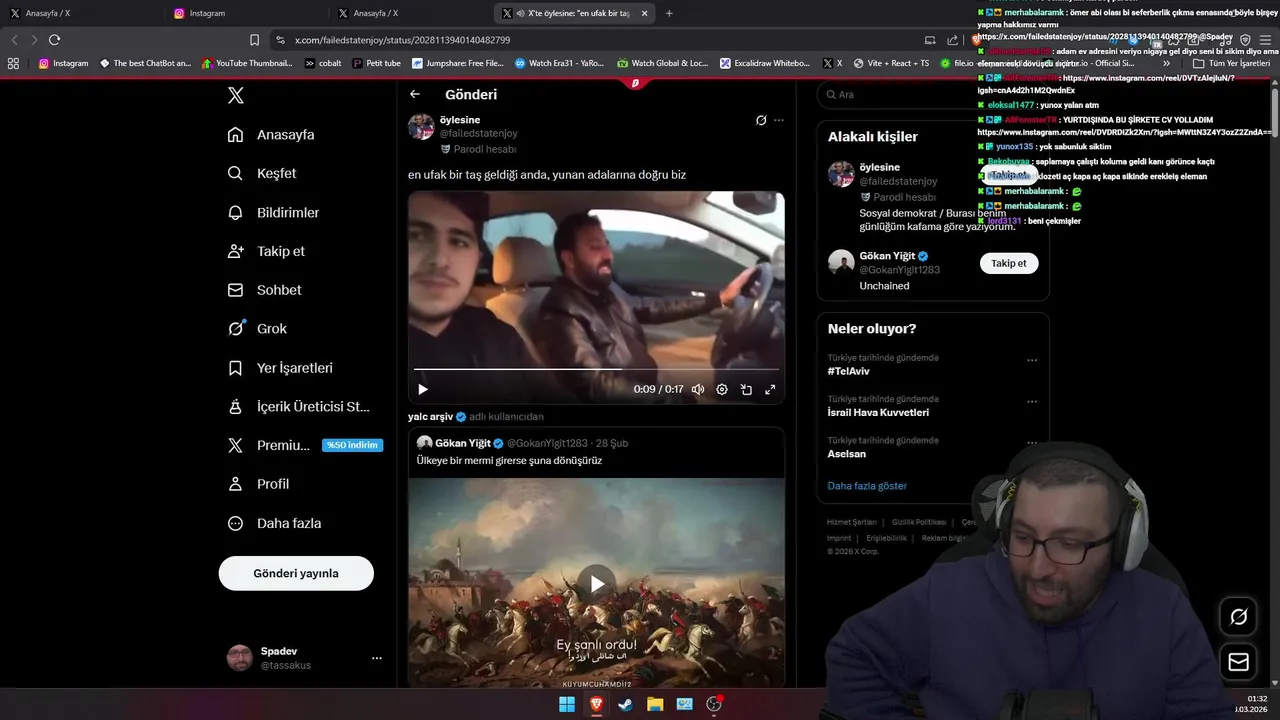Image resolution: width=1280 pixels, height=720 pixels.
Task: Open the Premium menu item
Action: [x=304, y=445]
